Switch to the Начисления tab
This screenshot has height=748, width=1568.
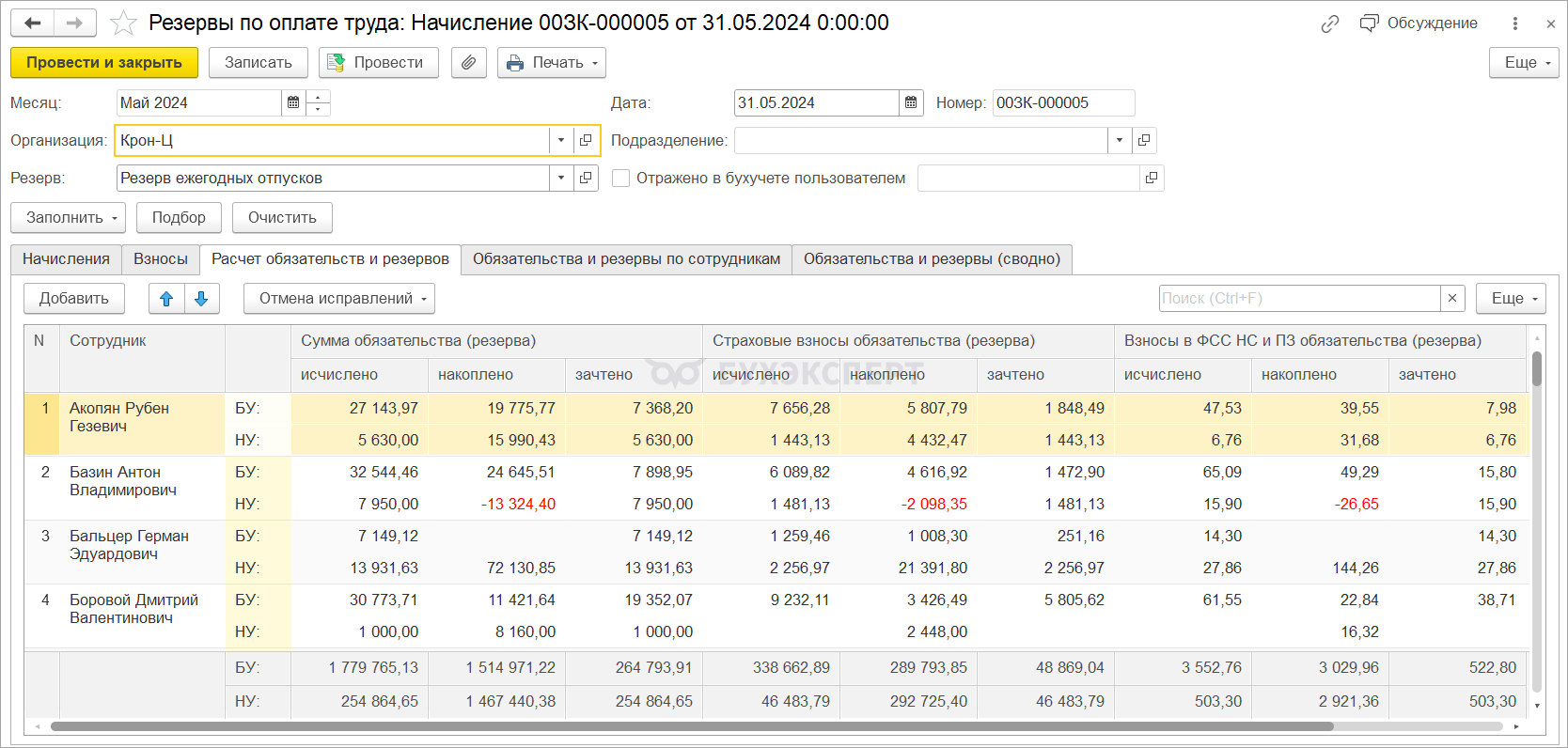coord(66,259)
